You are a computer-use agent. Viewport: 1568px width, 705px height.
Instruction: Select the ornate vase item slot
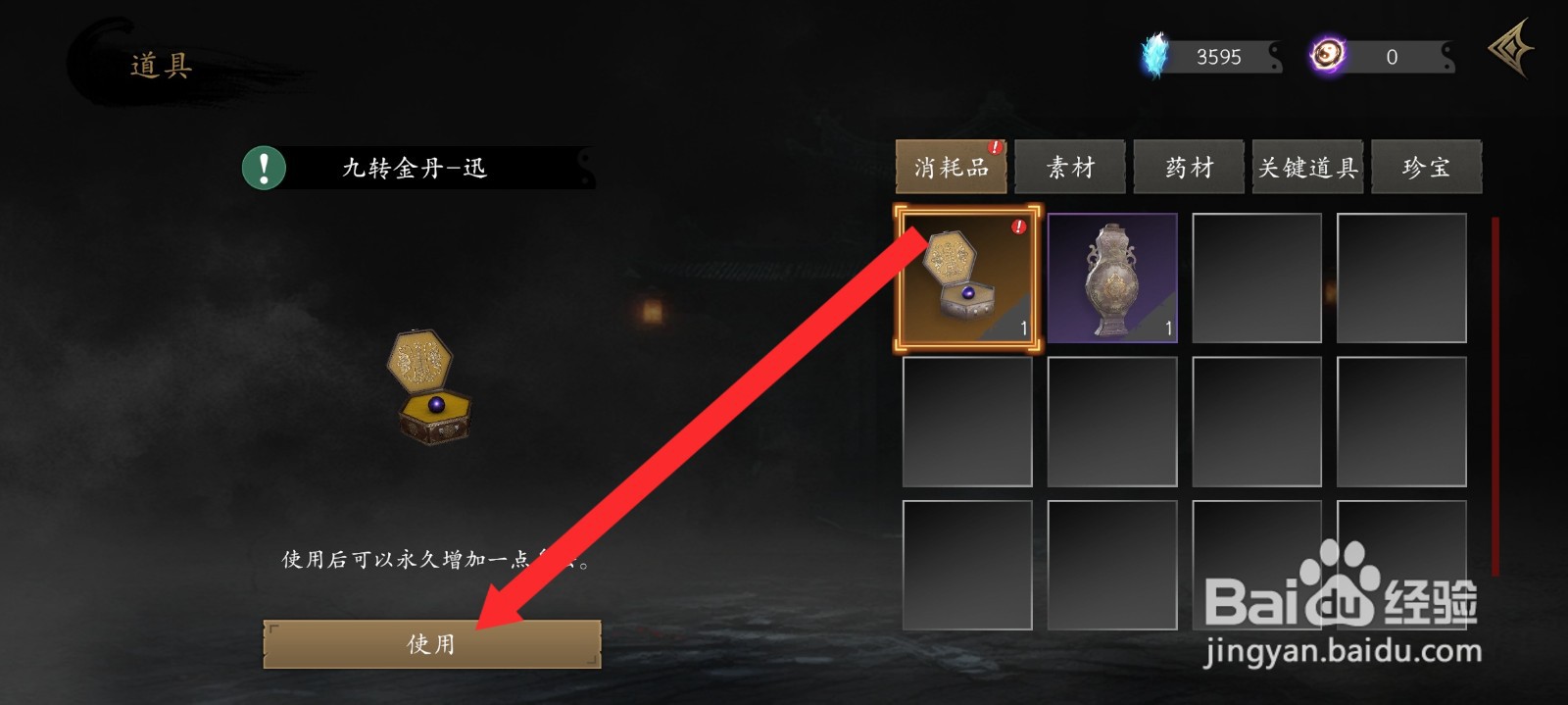click(1112, 278)
